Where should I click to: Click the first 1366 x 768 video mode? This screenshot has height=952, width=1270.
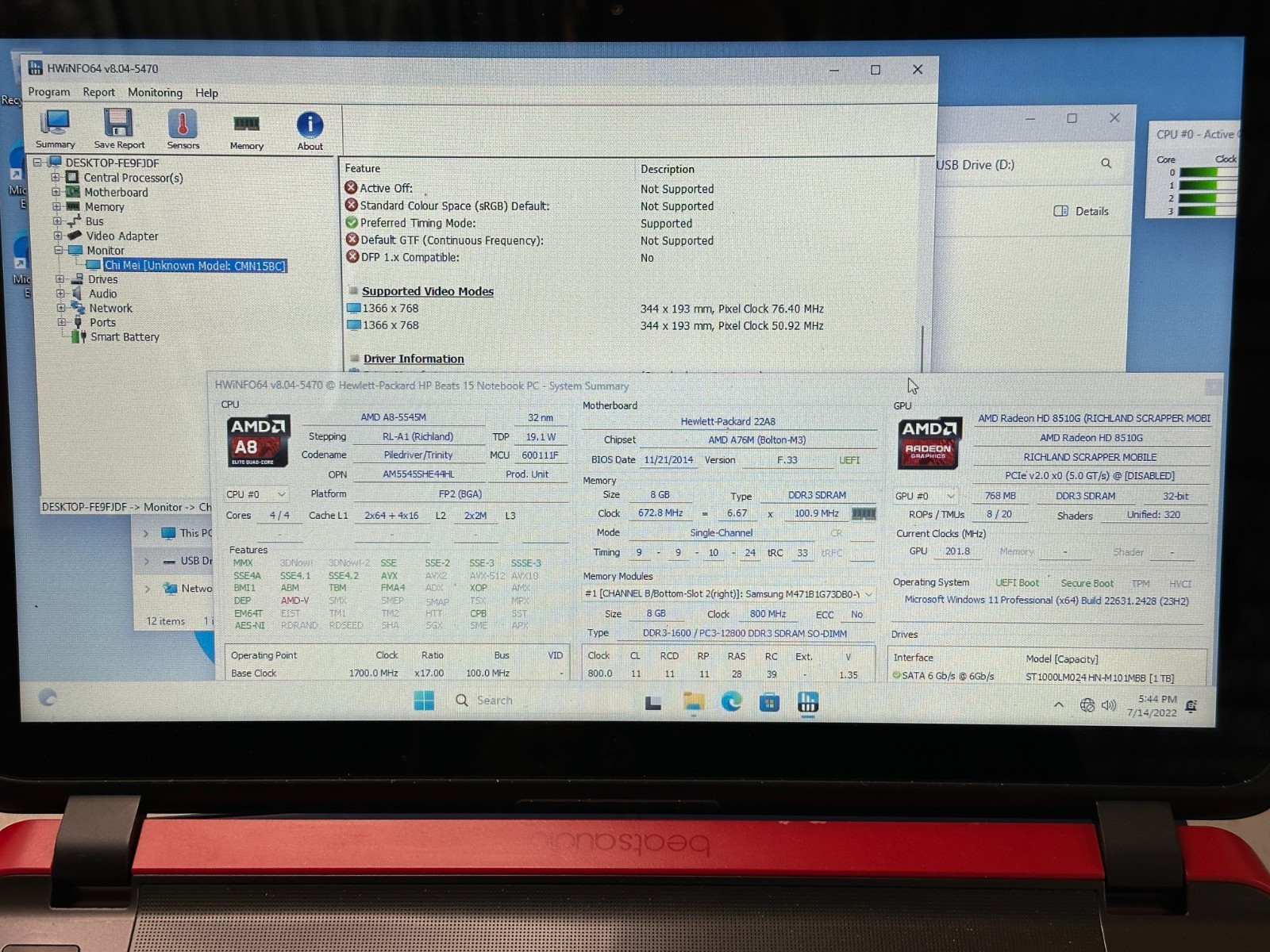(x=390, y=309)
